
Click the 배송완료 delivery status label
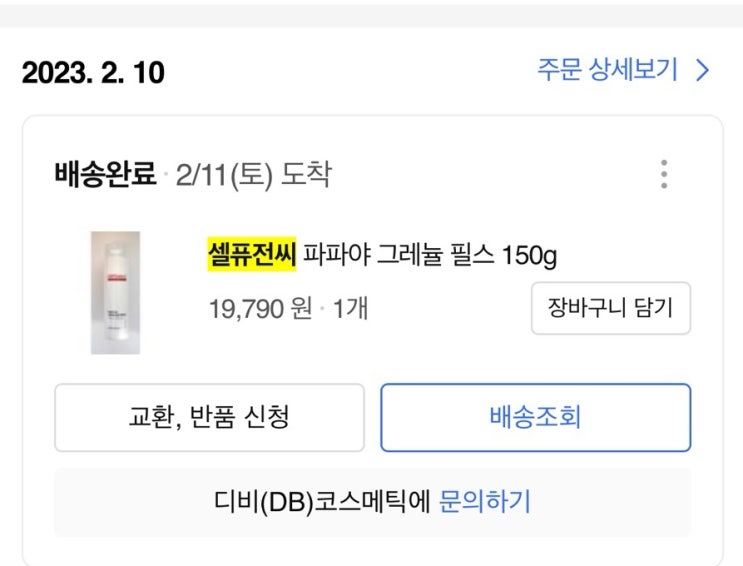click(x=105, y=176)
